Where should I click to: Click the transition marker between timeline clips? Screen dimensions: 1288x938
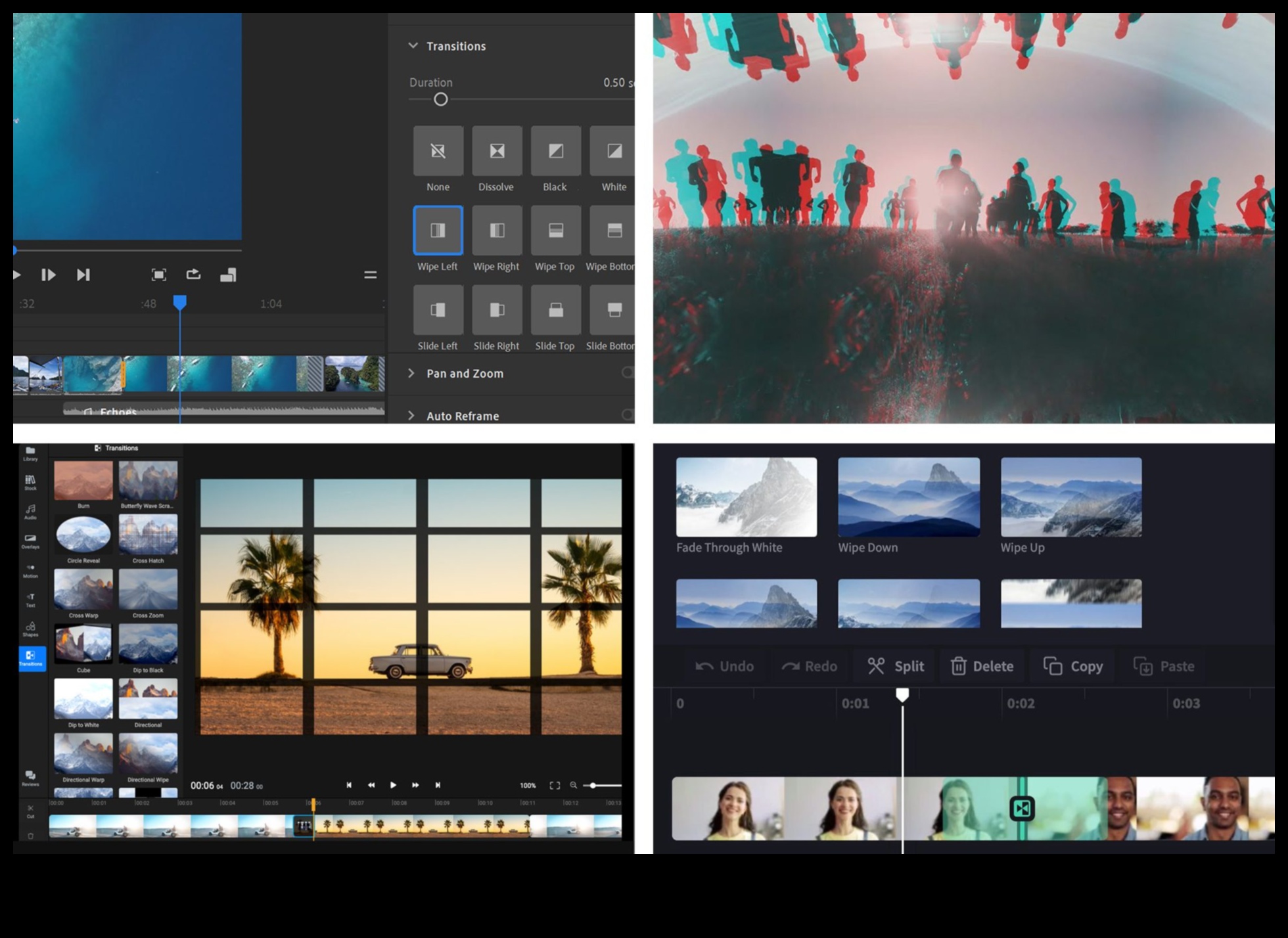coord(1022,809)
